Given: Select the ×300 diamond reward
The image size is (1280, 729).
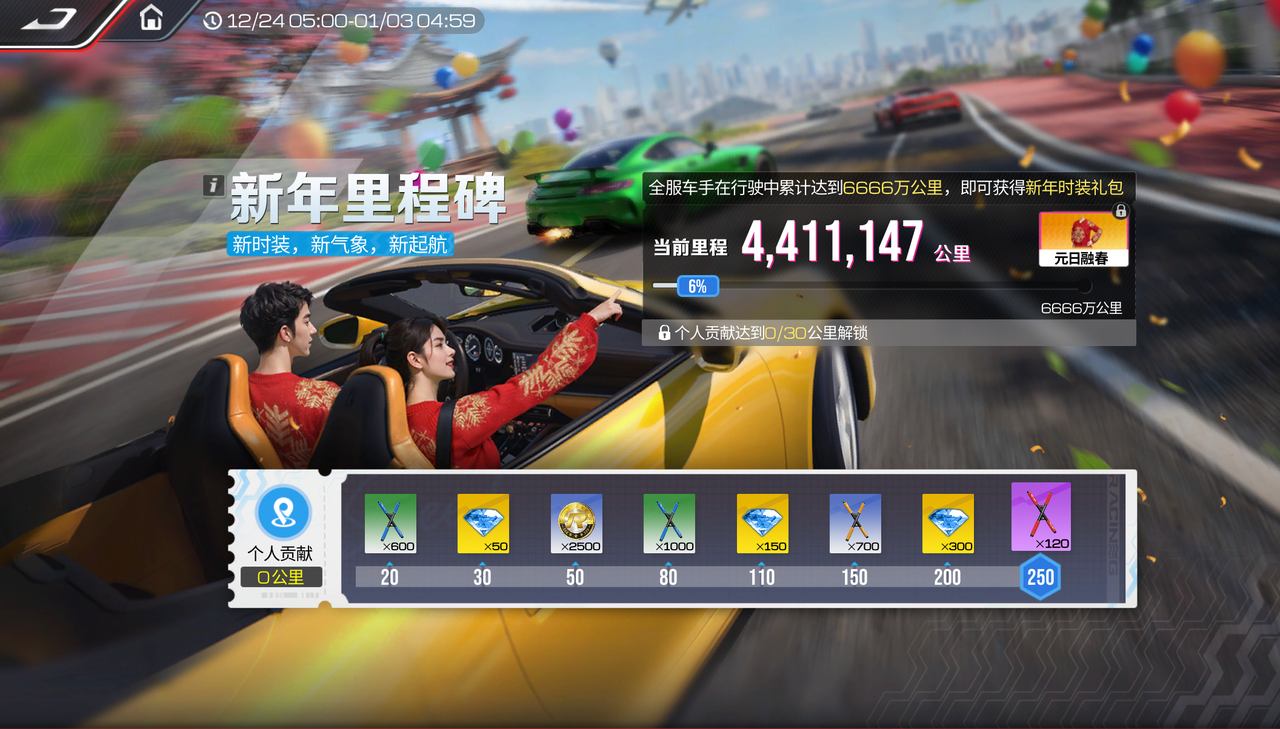Looking at the screenshot, I should coord(948,523).
